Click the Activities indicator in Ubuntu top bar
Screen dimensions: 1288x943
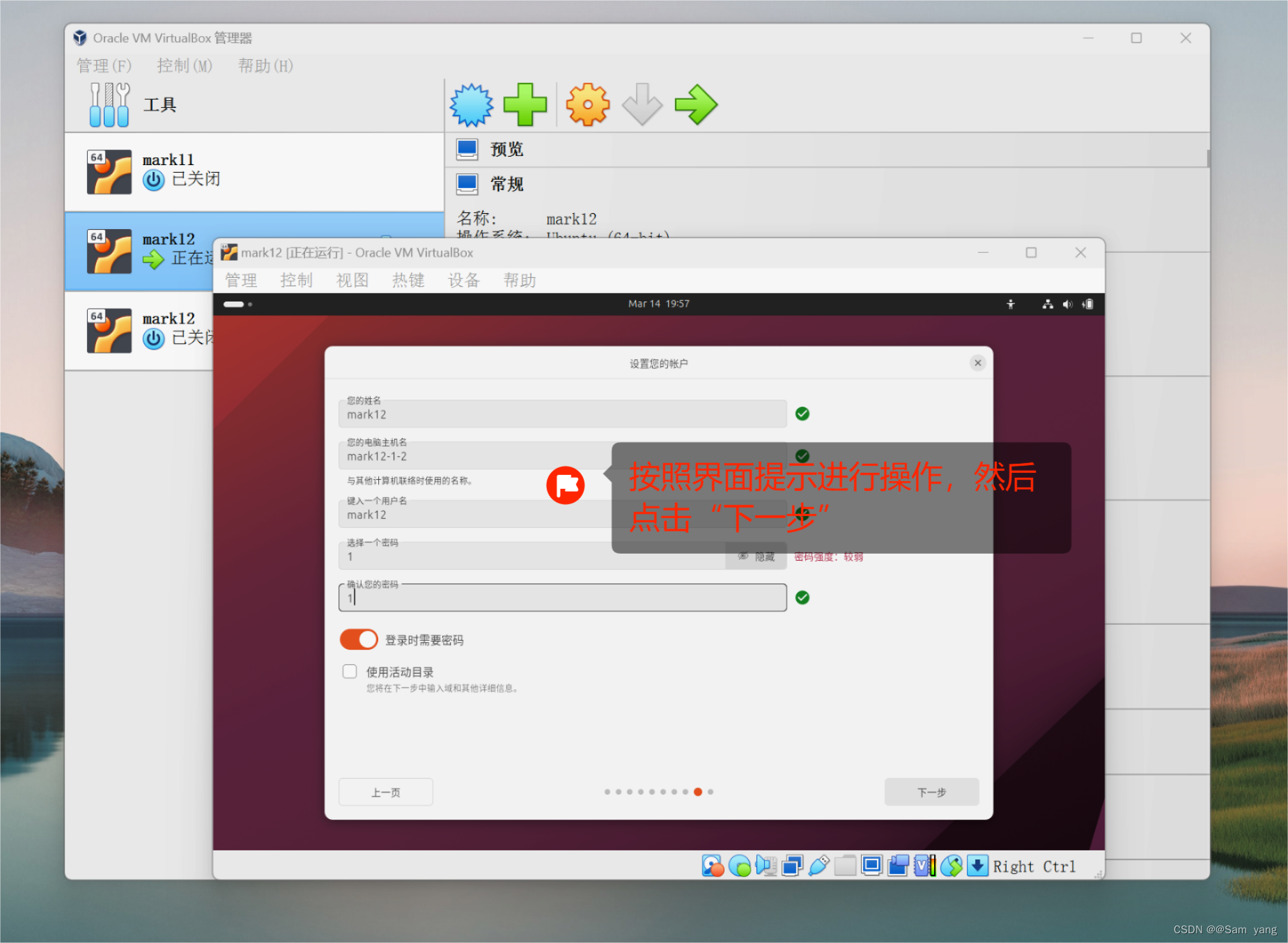238,304
